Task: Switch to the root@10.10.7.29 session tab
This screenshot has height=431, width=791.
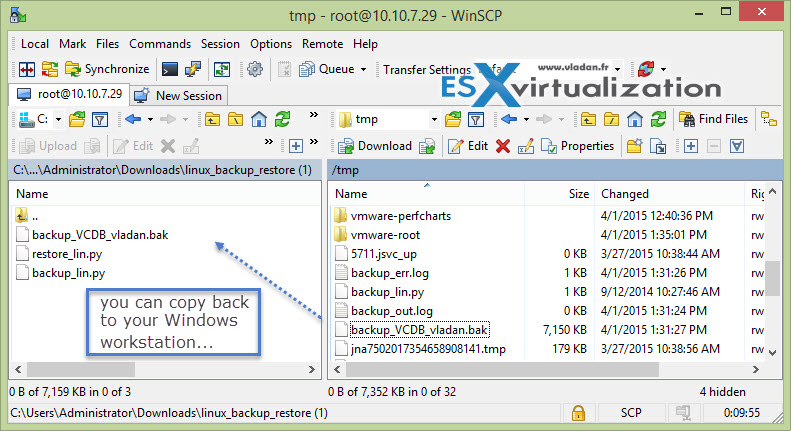Action: click(70, 94)
